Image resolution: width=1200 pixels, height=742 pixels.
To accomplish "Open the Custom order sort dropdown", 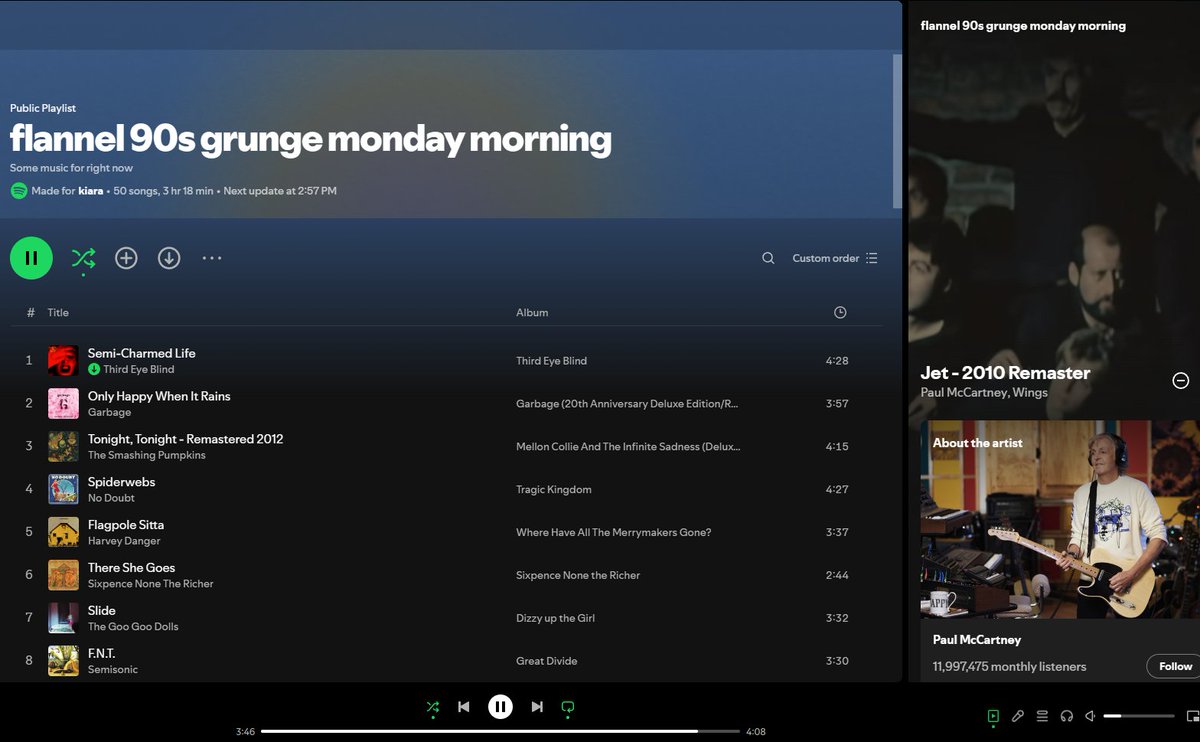I will tap(835, 258).
